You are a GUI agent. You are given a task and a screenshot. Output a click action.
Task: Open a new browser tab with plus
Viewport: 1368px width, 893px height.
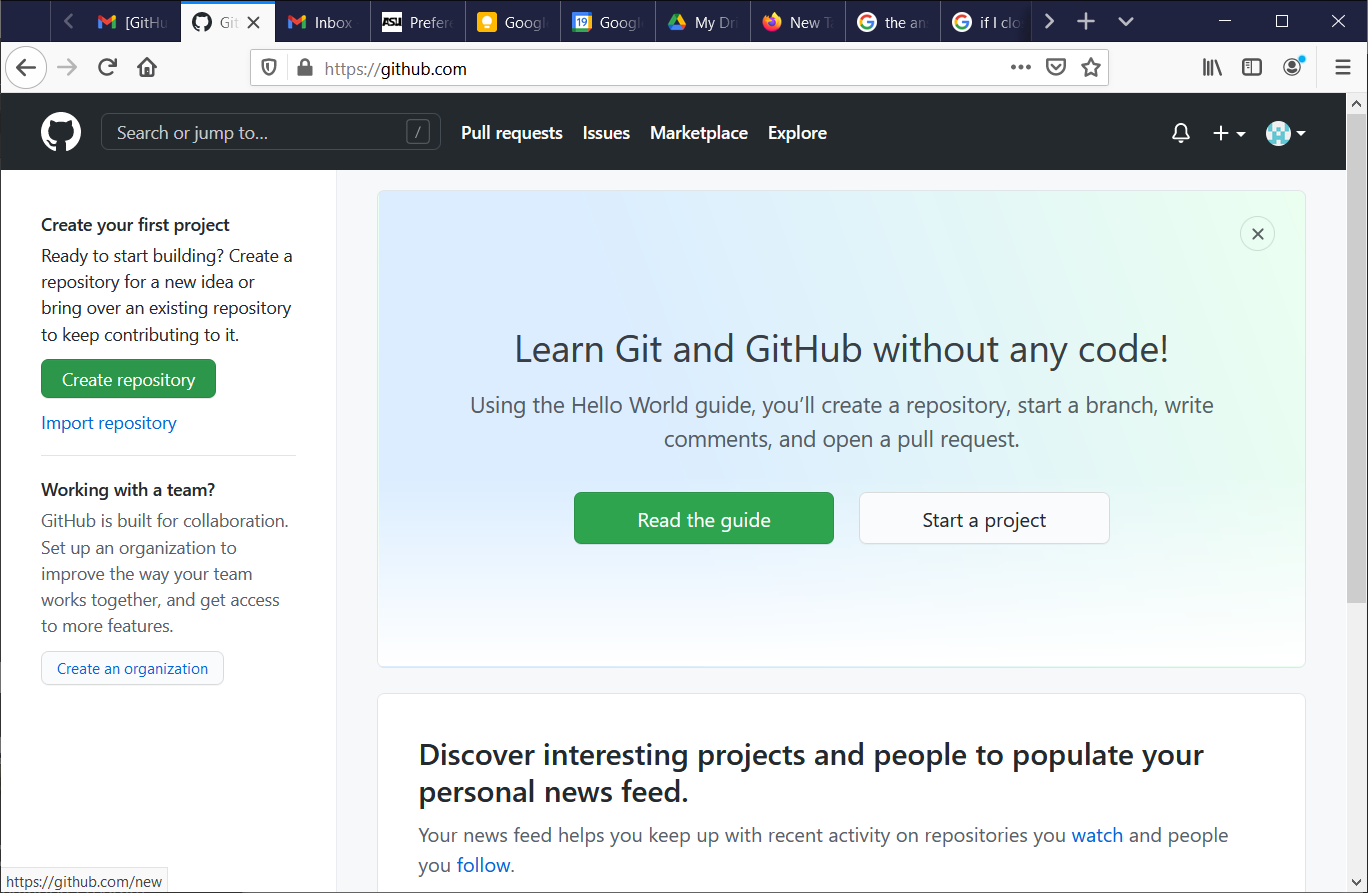[1086, 22]
